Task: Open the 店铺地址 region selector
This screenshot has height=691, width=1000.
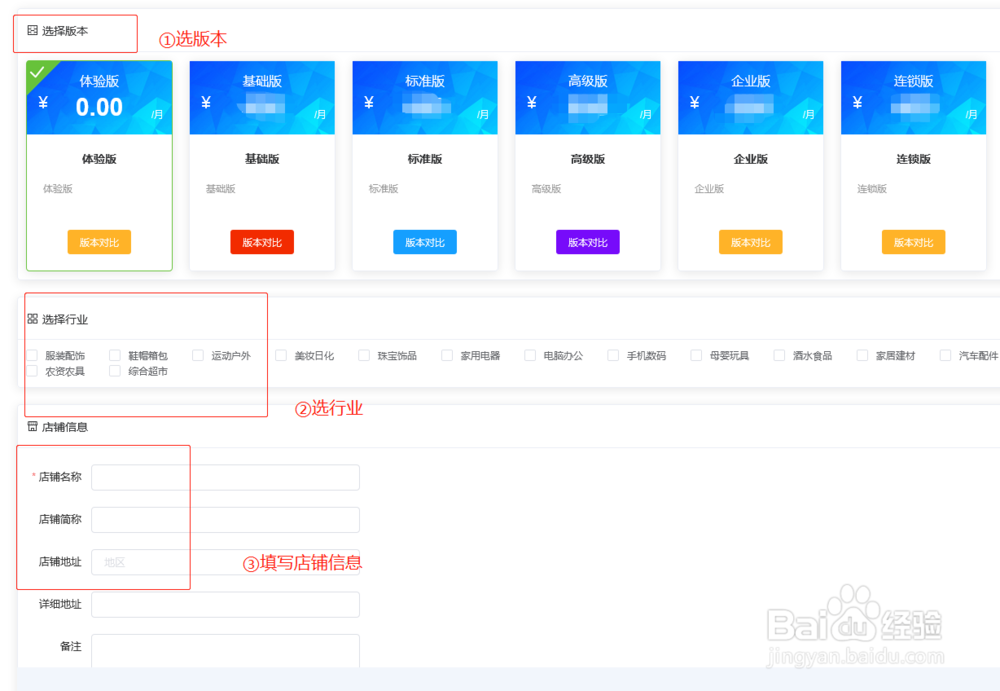Action: 225,562
